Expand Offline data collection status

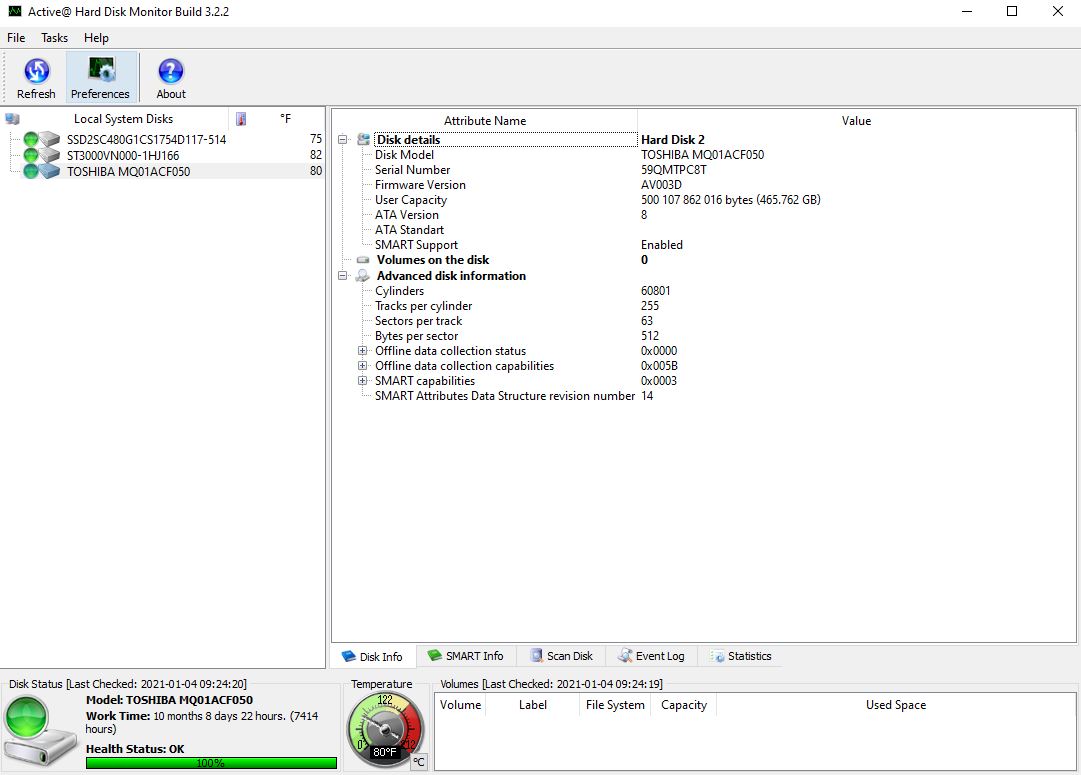click(363, 351)
